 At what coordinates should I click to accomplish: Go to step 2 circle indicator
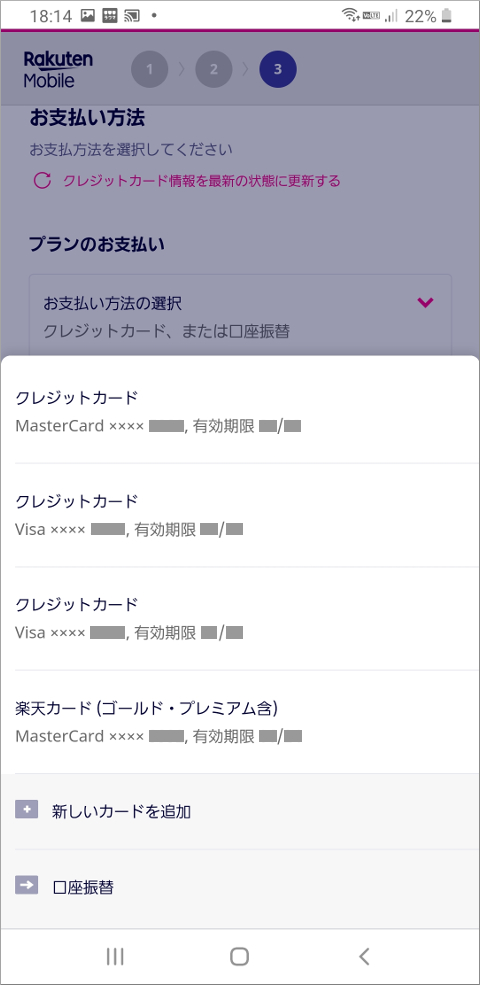click(x=214, y=69)
